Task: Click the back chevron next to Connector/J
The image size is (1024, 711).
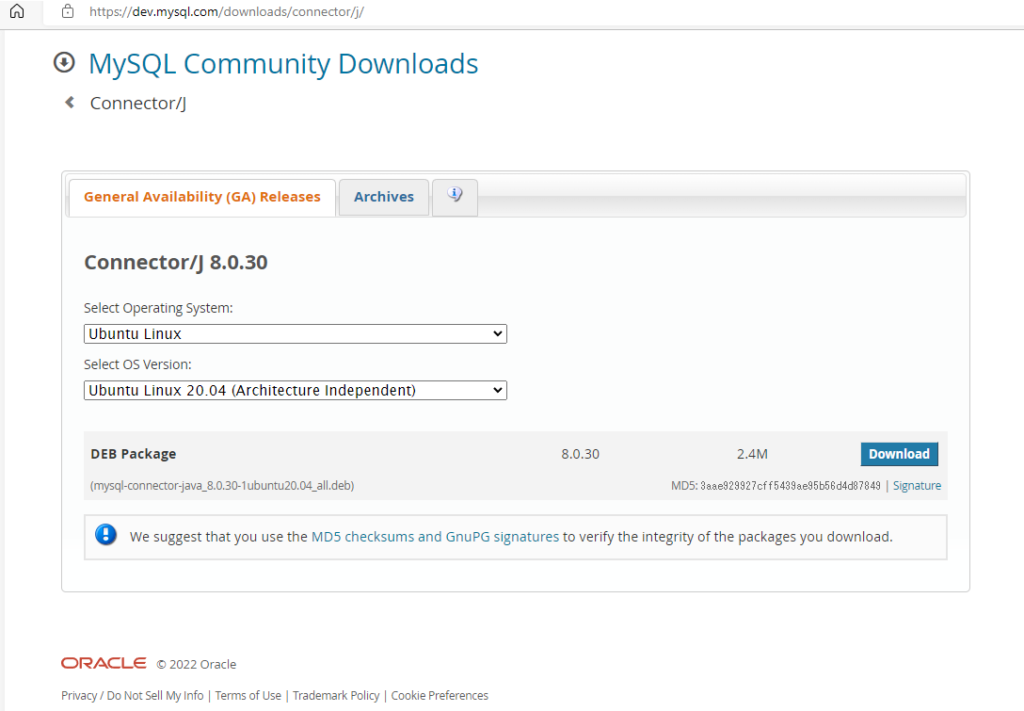Action: [x=68, y=102]
